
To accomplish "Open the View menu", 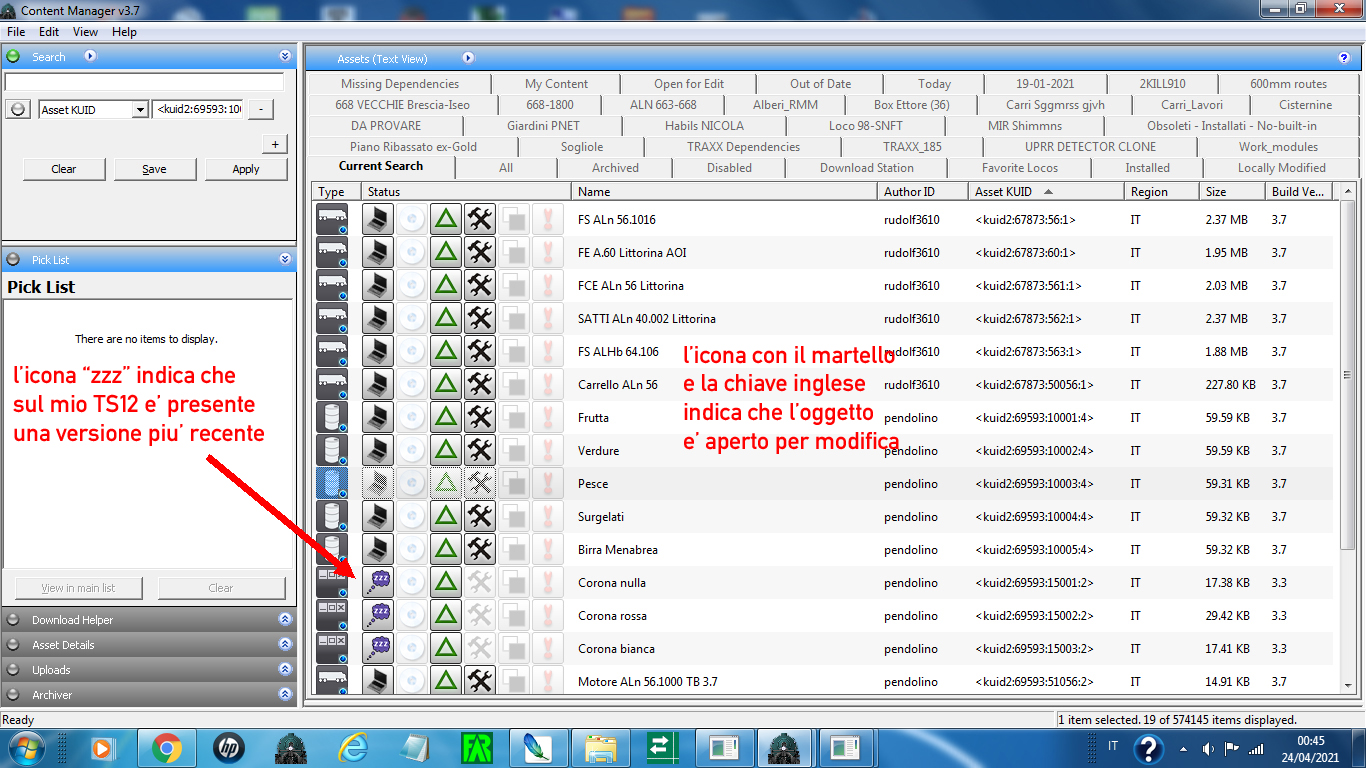I will (86, 32).
